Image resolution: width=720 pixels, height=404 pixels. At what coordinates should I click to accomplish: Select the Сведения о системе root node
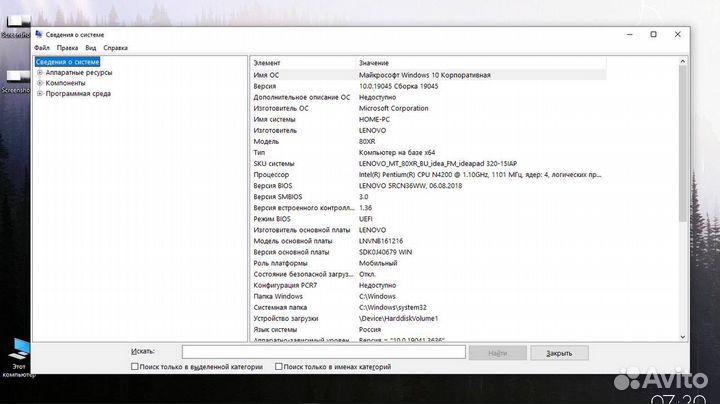coord(68,62)
